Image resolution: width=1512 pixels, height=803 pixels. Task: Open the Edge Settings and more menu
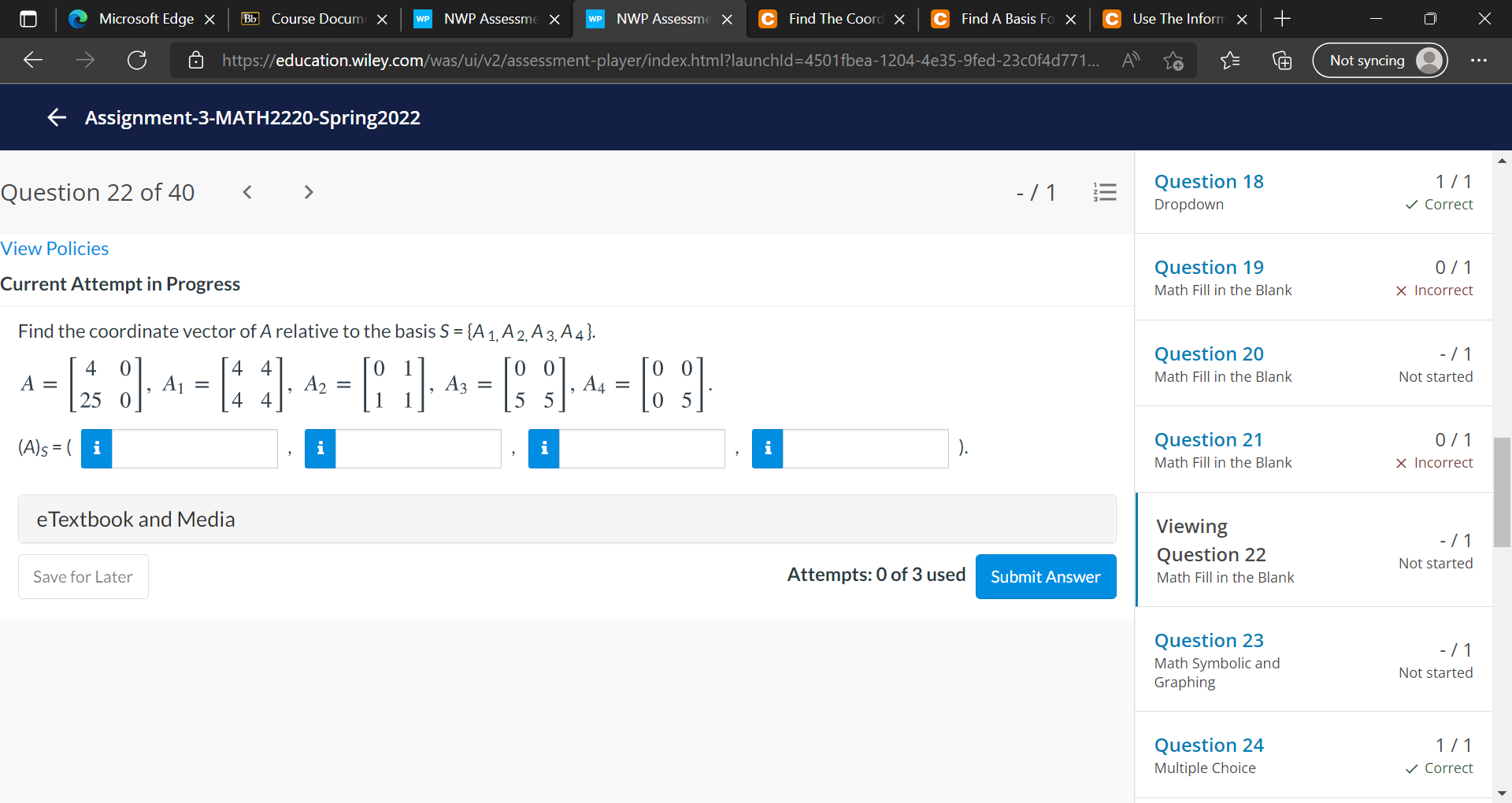point(1480,60)
